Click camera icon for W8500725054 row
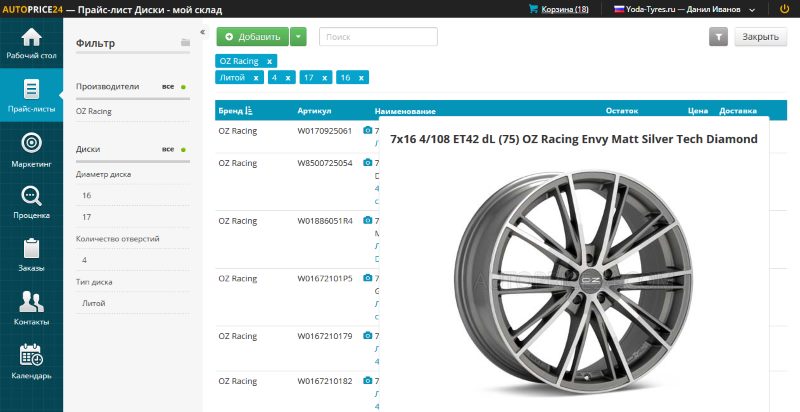 [367, 163]
